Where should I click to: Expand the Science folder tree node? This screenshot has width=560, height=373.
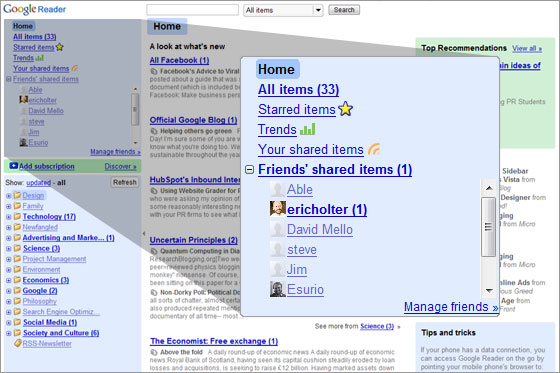coord(9,249)
